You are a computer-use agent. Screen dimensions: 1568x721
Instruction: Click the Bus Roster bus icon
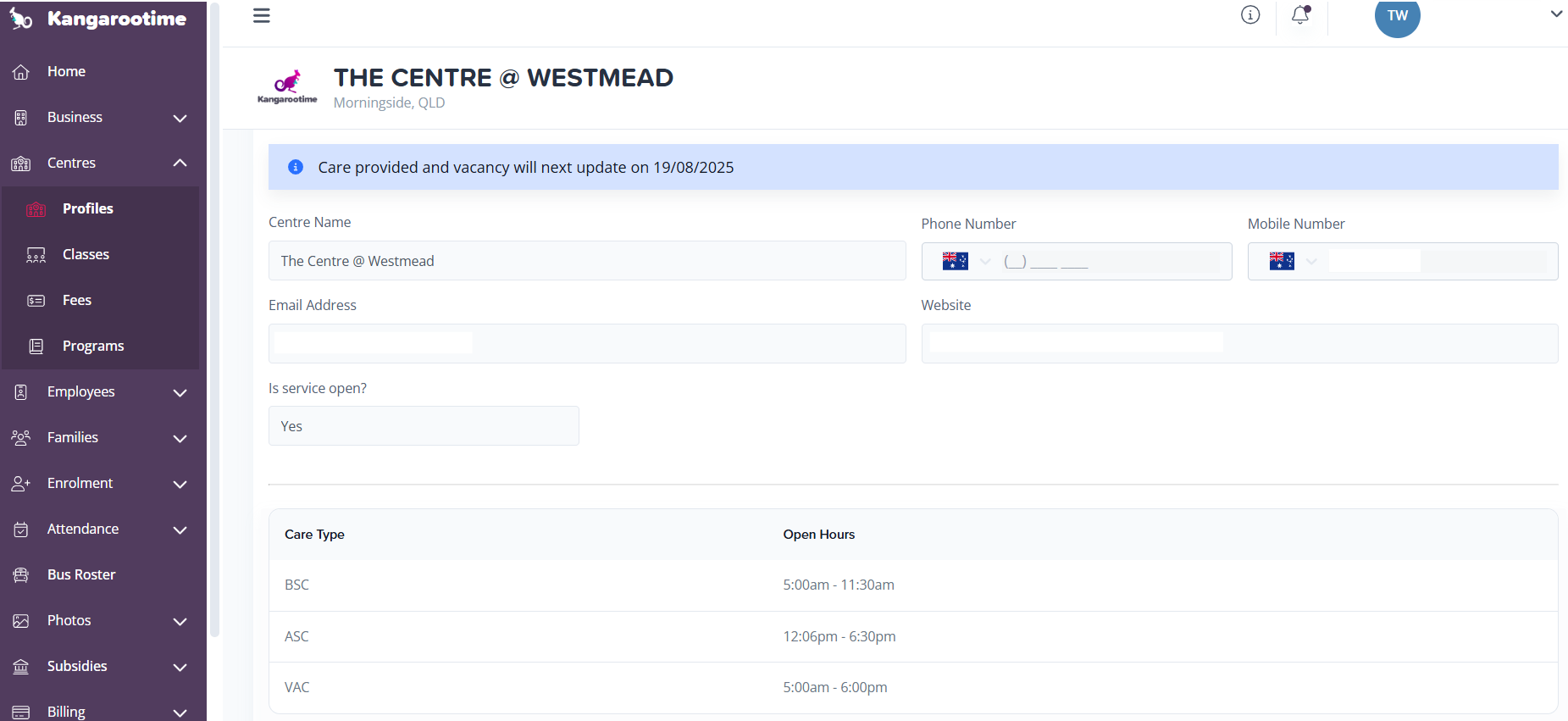21,575
